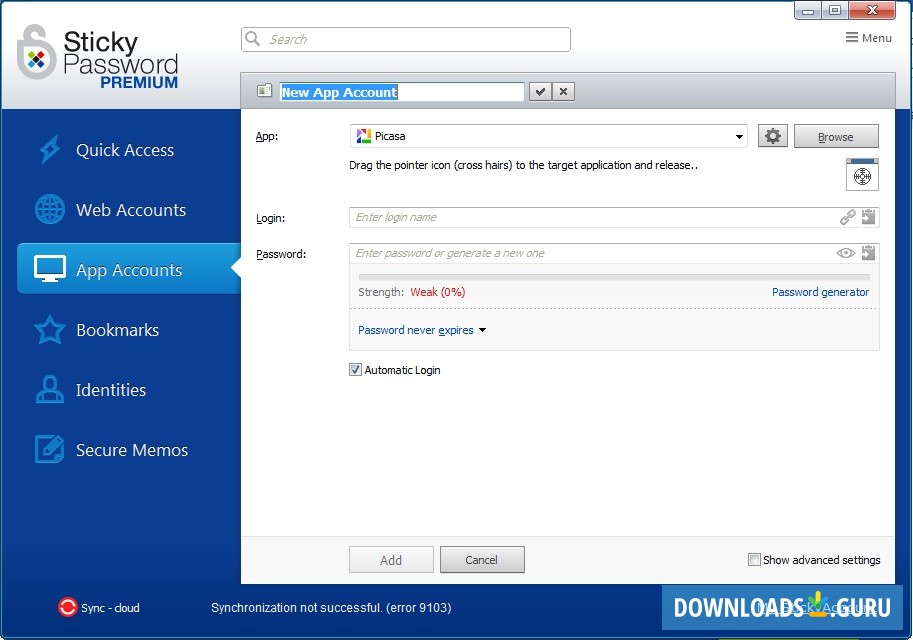Viewport: 913px width, 640px height.
Task: Click the clipboard icon in the Login field
Action: pos(868,217)
